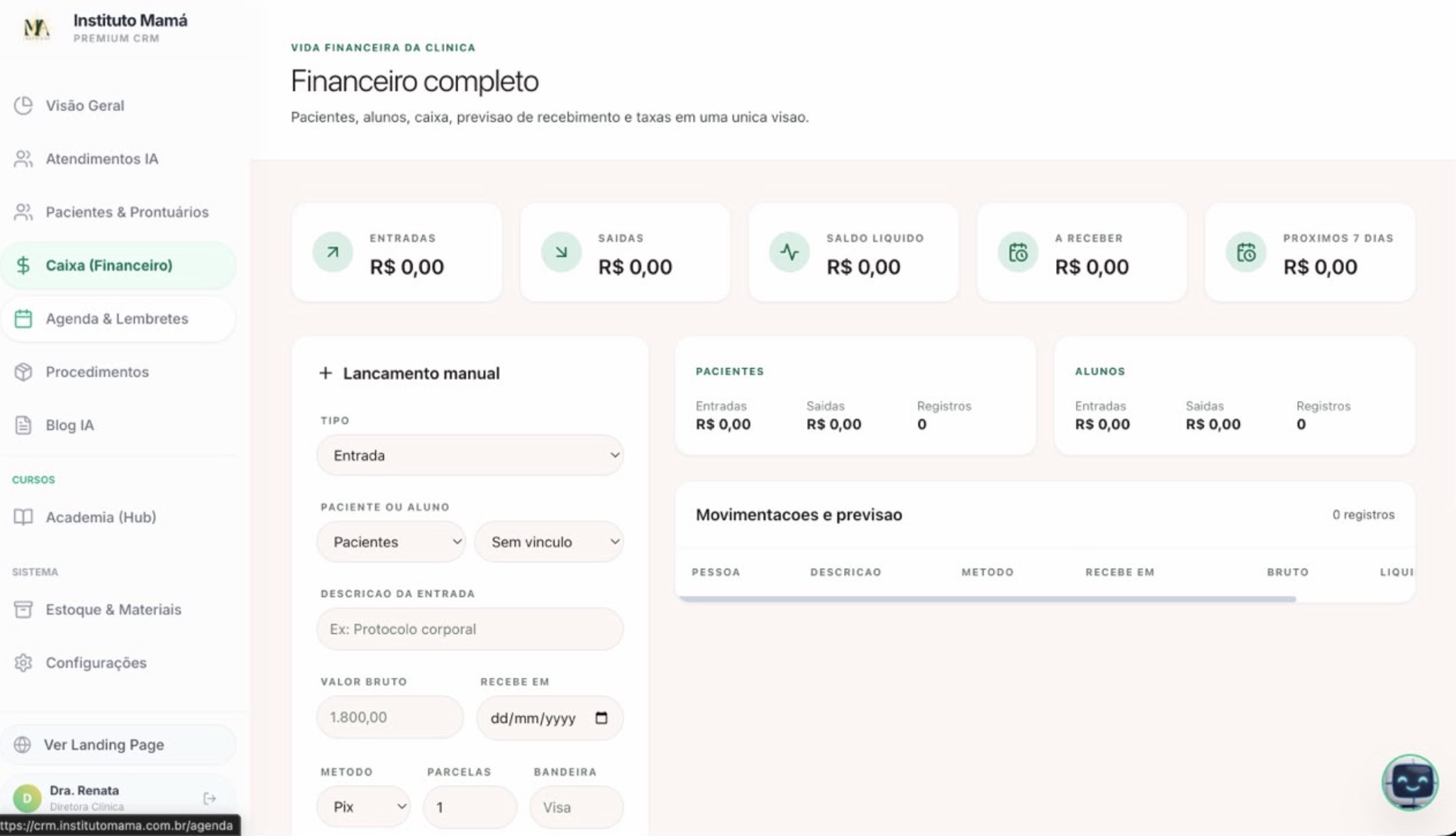1456x836 pixels.
Task: Click the plus icon beside Lancamento manual
Action: pyautogui.click(x=326, y=373)
